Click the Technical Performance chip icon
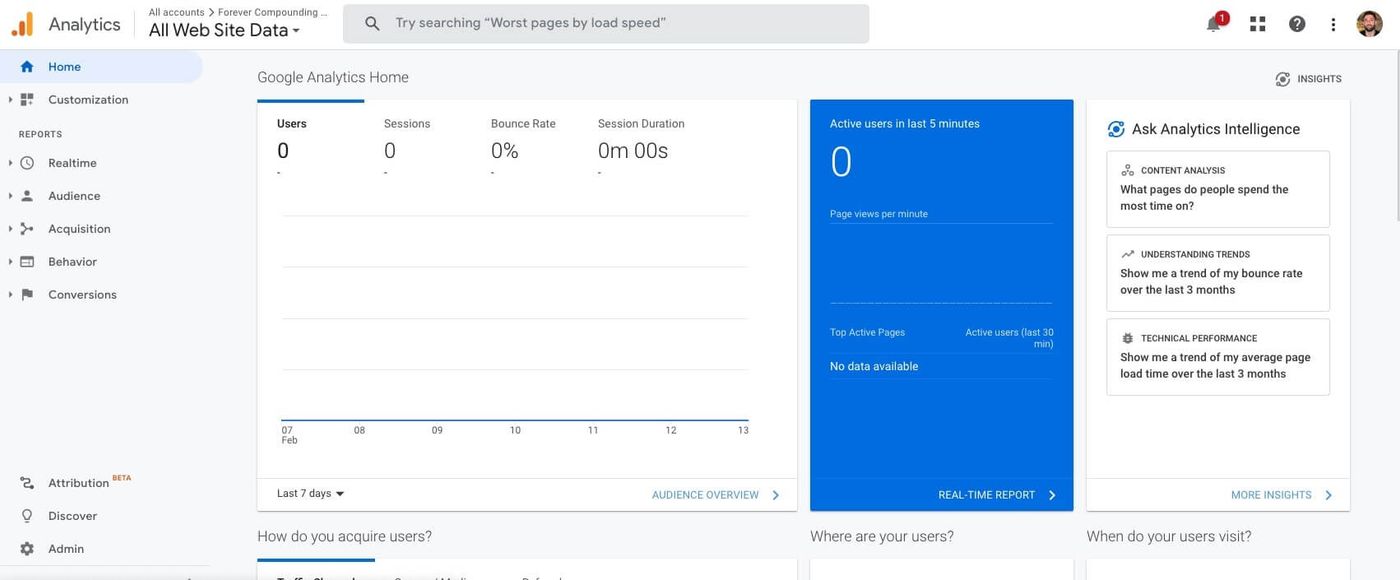The height and width of the screenshot is (580, 1400). point(1128,338)
